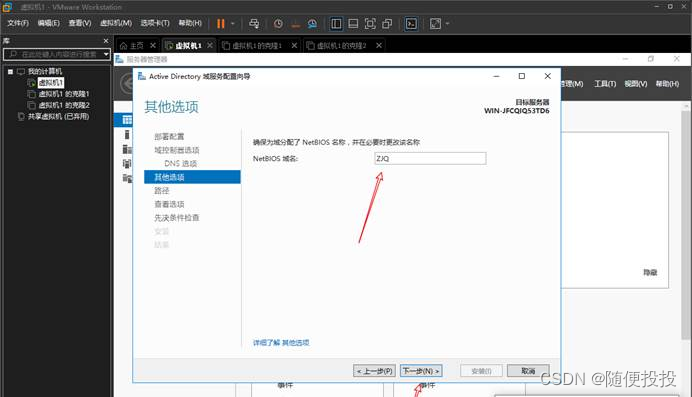This screenshot has height=397, width=692.
Task: Close the 虚拟机1的克隆2 tab
Action: coord(379,45)
